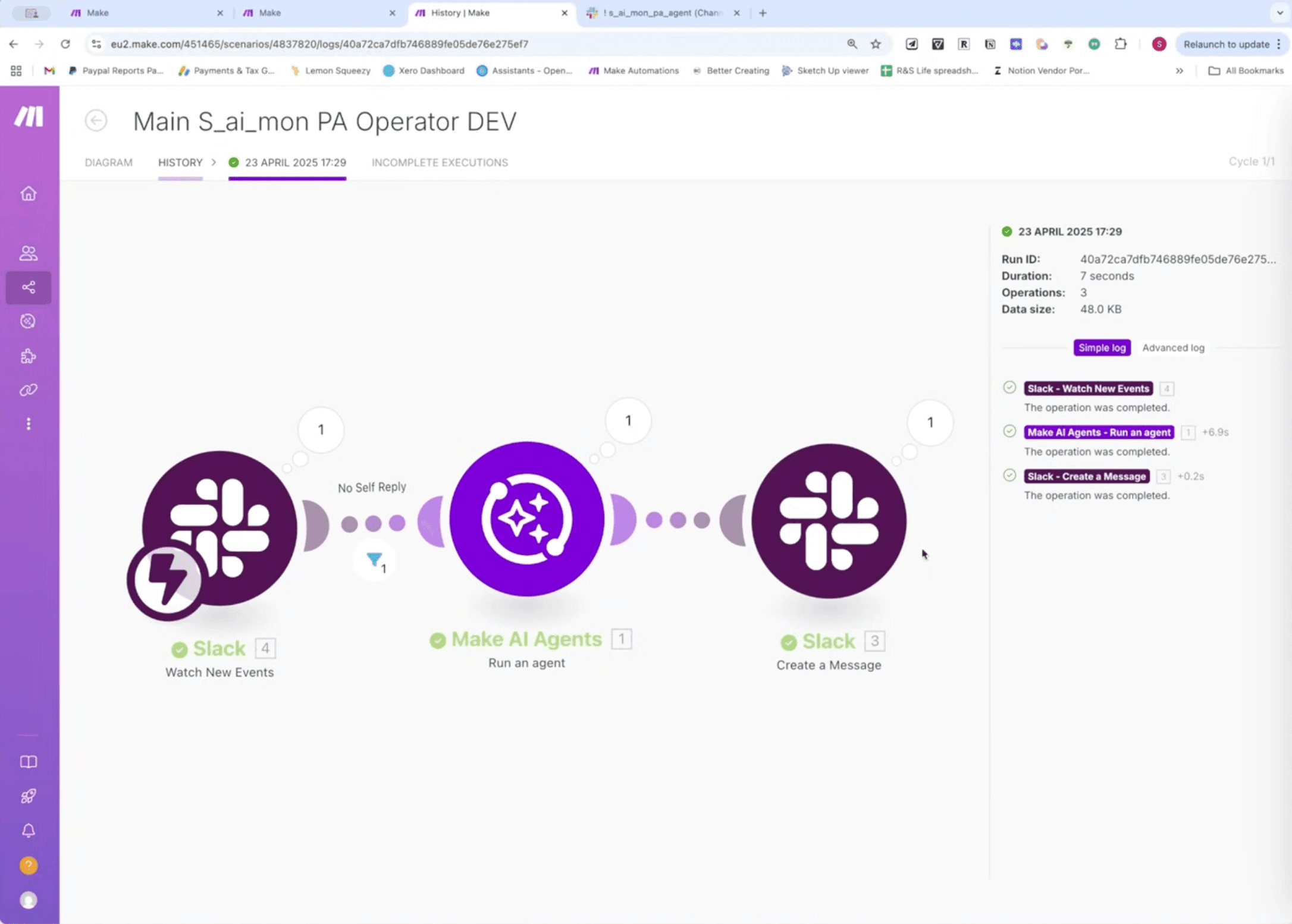Click the browser address bar URL

click(x=319, y=44)
